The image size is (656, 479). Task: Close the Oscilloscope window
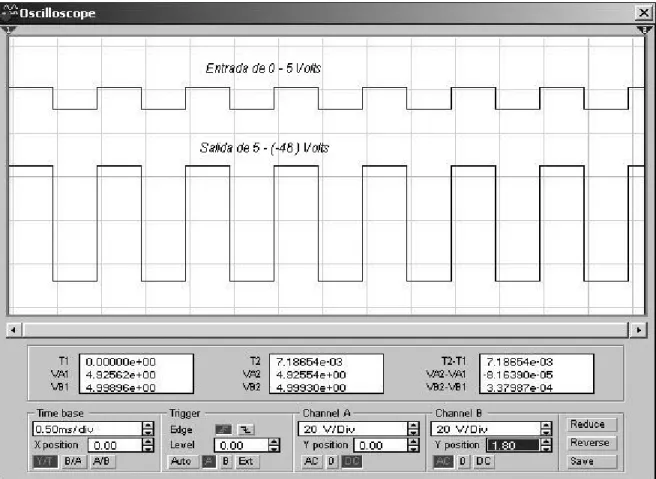(x=643, y=13)
